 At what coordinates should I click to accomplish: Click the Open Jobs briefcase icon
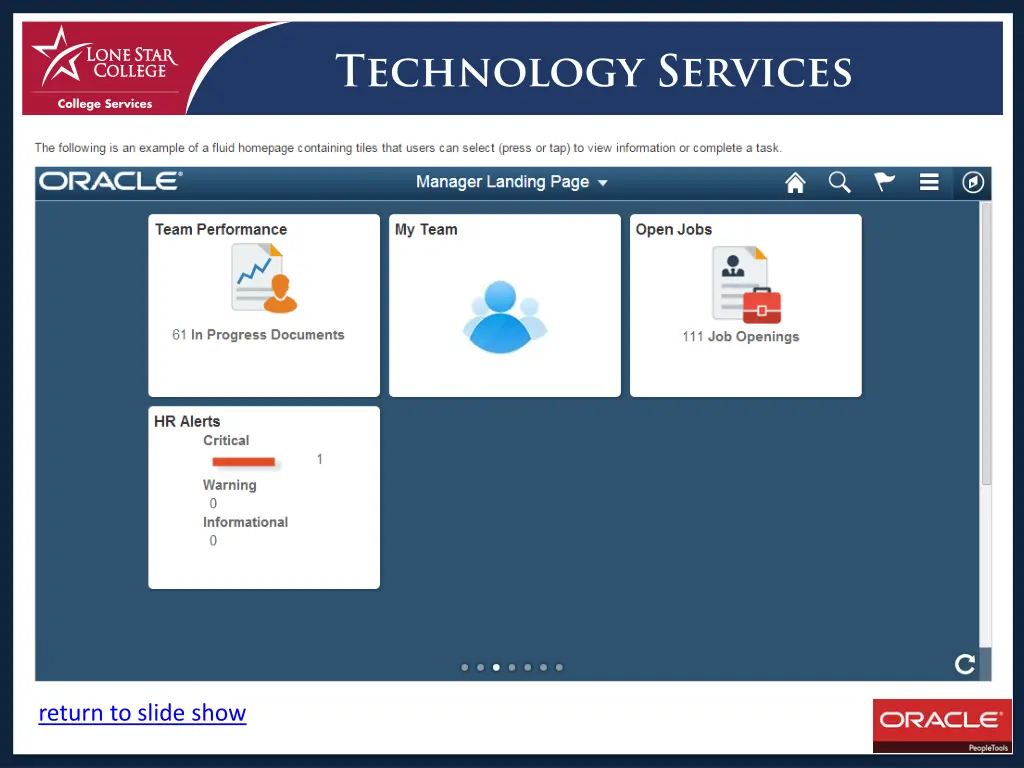(746, 285)
